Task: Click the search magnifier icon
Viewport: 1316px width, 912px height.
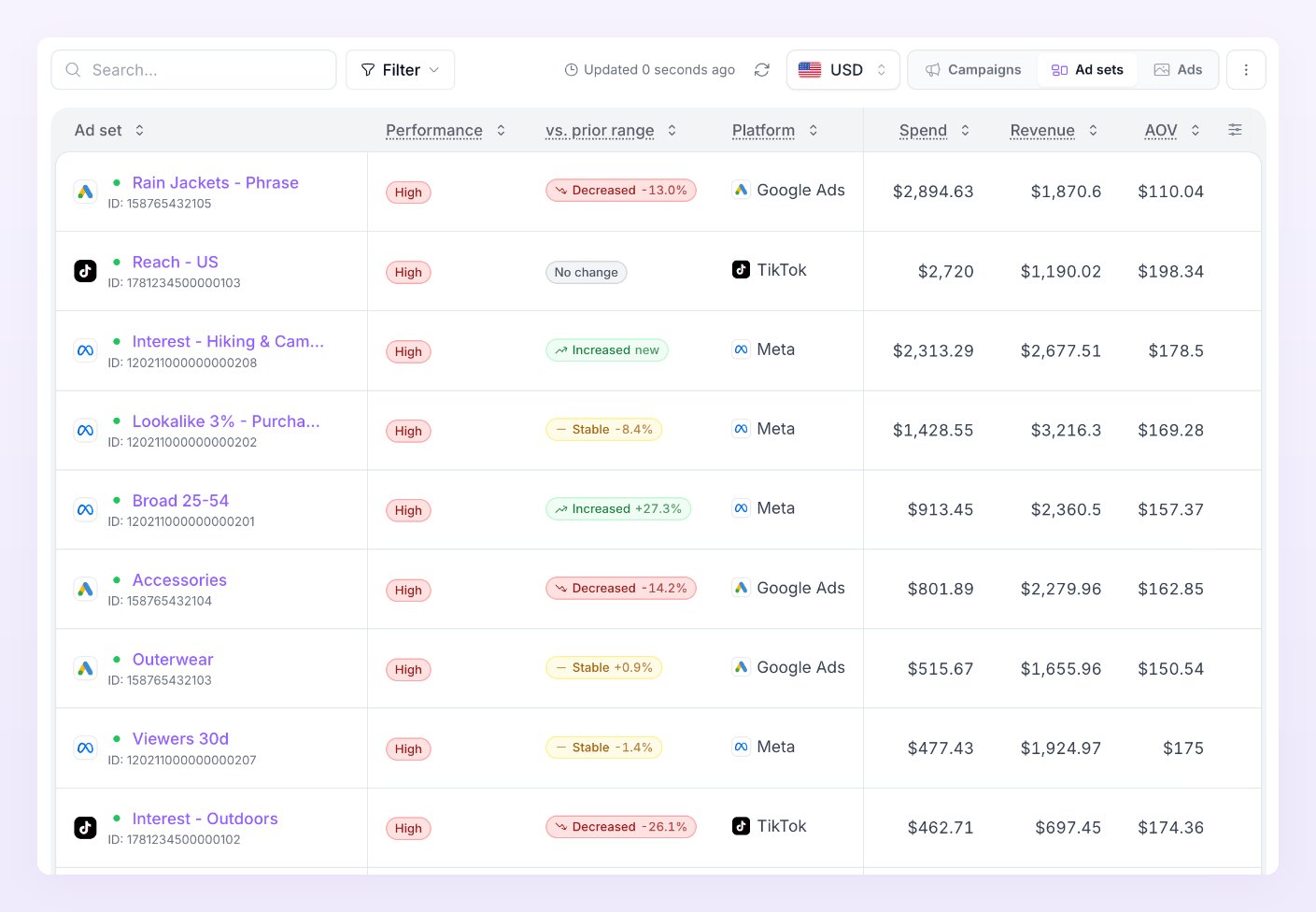Action: [73, 70]
